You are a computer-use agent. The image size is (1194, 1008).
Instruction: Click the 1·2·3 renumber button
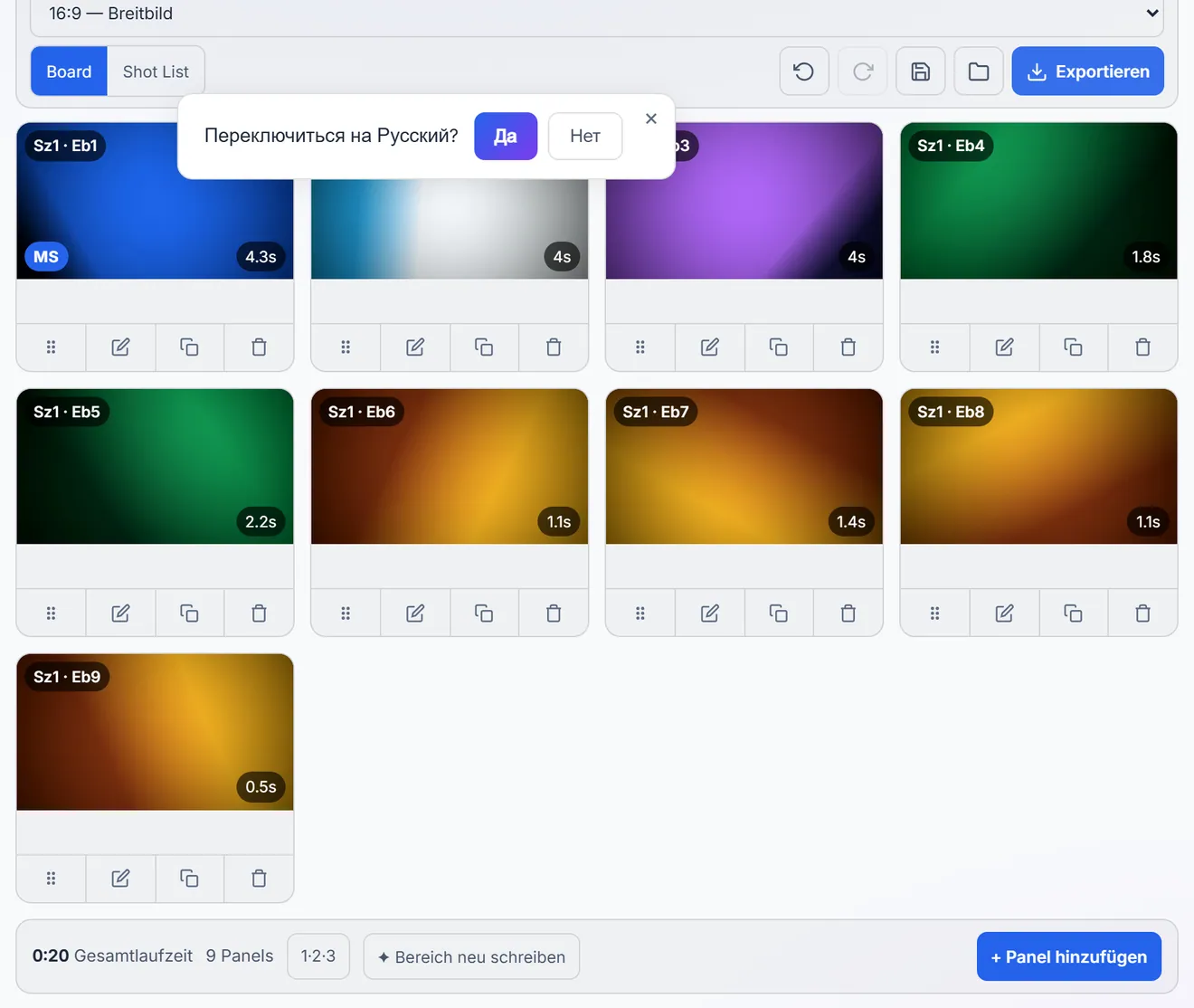coord(318,956)
